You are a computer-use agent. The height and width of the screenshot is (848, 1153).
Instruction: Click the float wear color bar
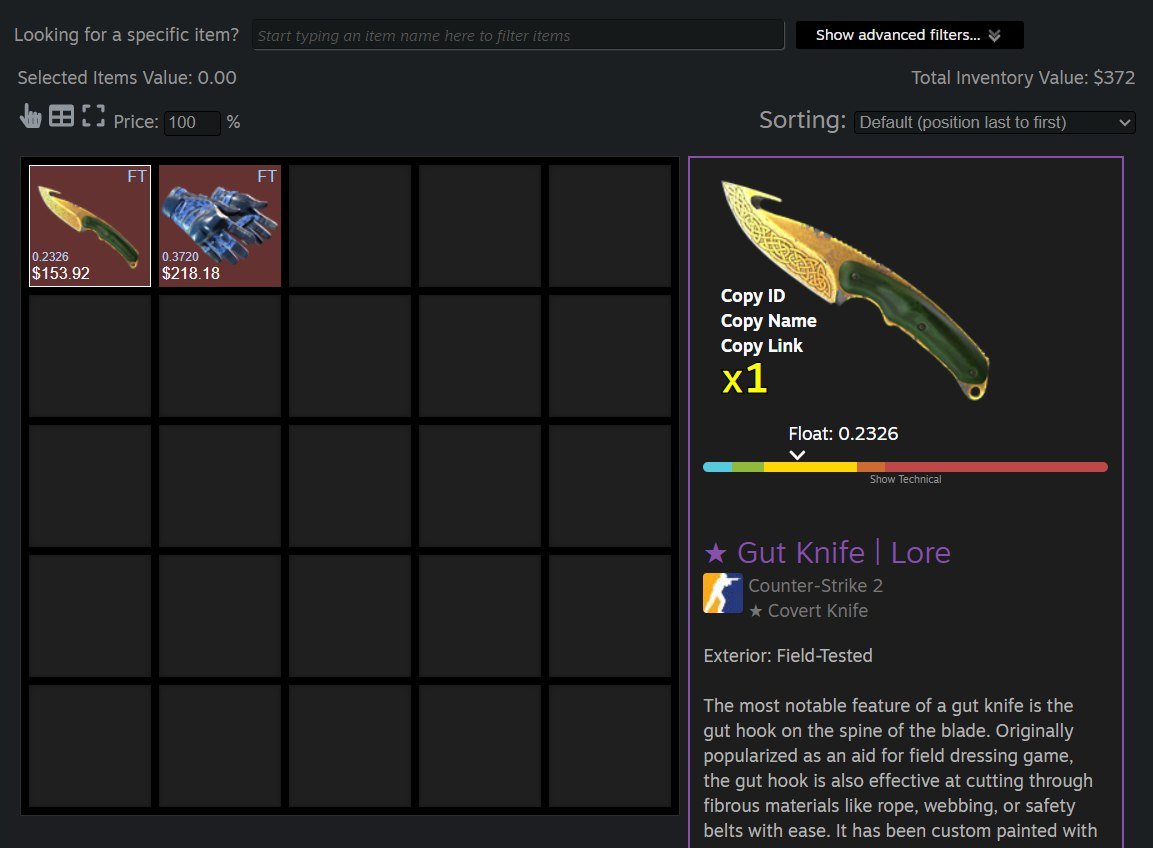coord(905,467)
